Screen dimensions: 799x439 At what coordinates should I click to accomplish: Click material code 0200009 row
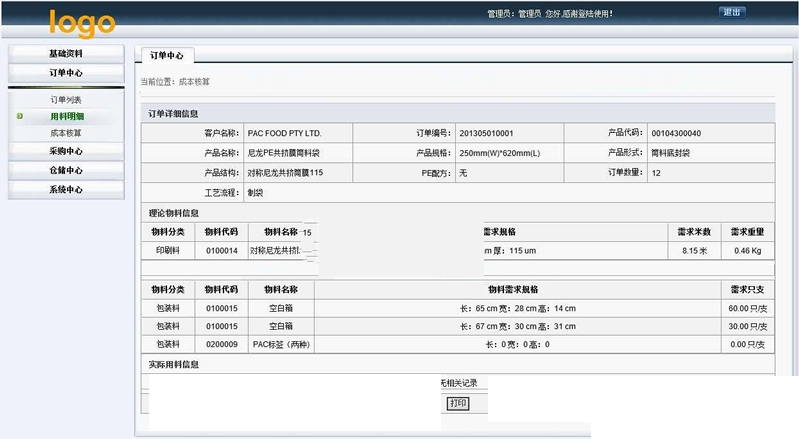221,344
